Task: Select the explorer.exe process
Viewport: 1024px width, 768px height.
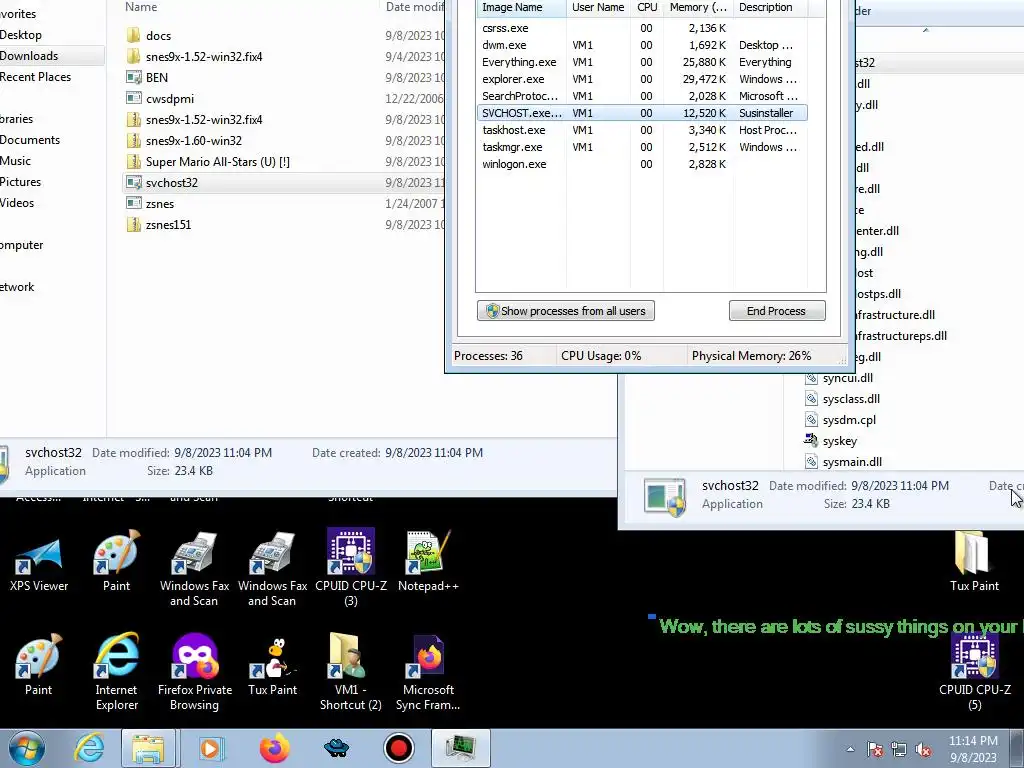Action: coord(642,79)
